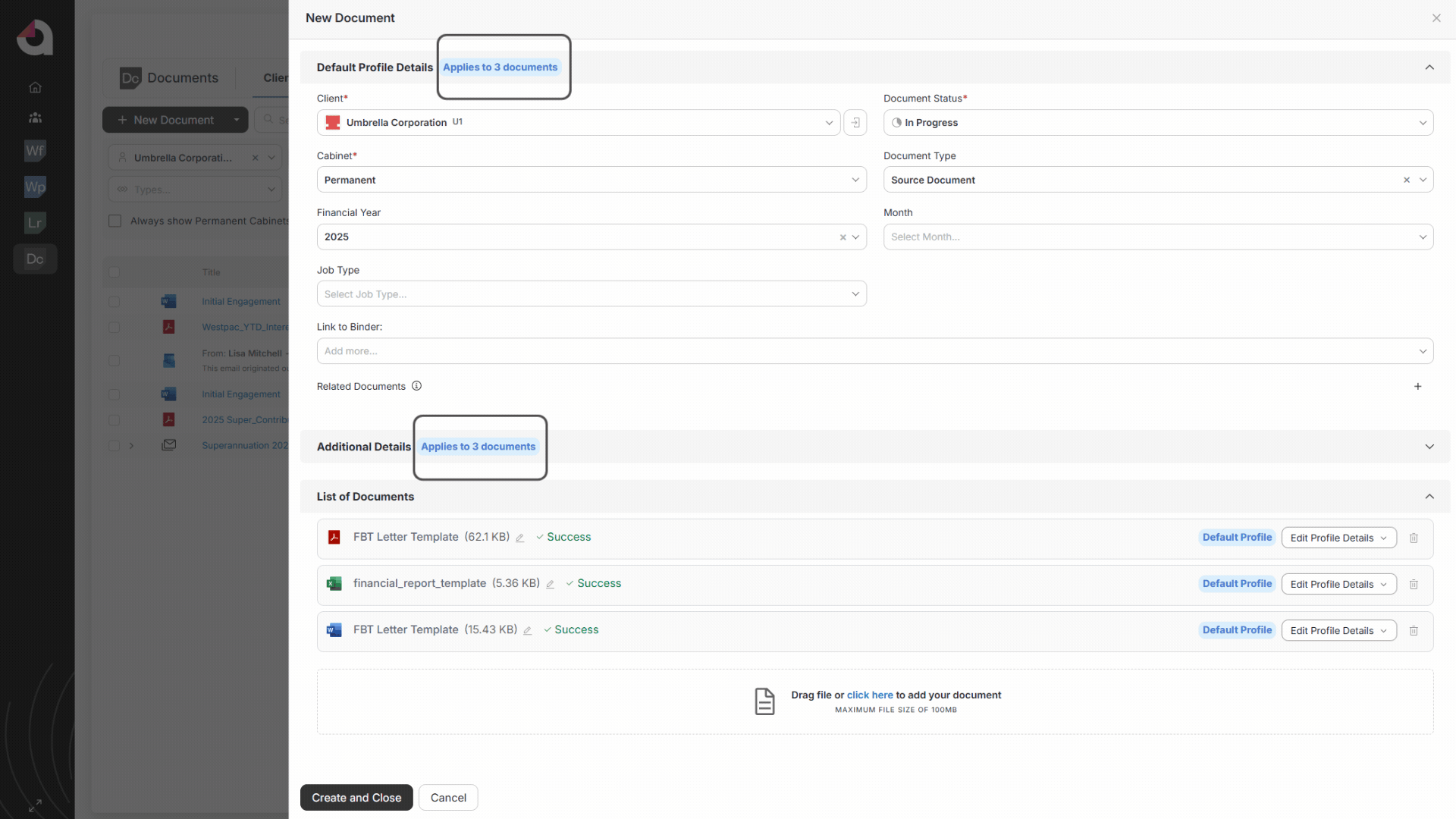The image size is (1456, 819).
Task: Open the Wf workflow module icon
Action: (35, 150)
